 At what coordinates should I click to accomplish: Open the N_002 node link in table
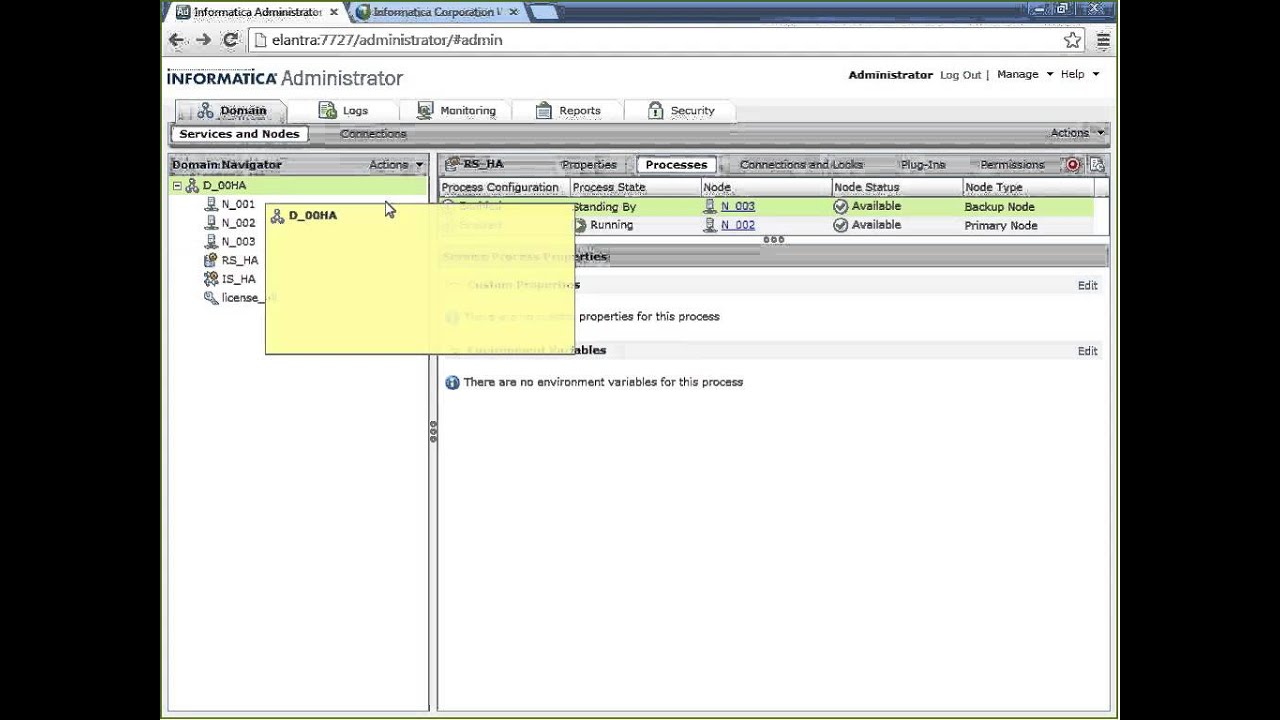point(738,226)
